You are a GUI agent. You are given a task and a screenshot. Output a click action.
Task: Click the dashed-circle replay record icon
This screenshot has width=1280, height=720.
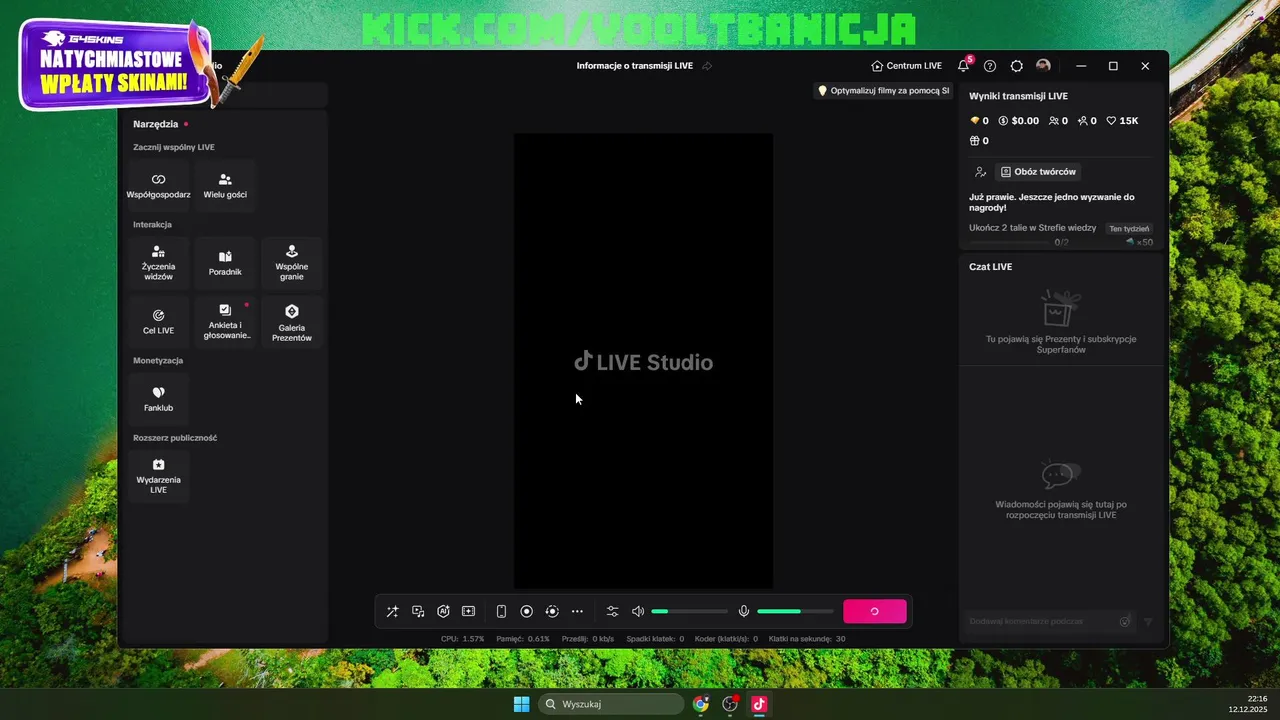click(552, 611)
